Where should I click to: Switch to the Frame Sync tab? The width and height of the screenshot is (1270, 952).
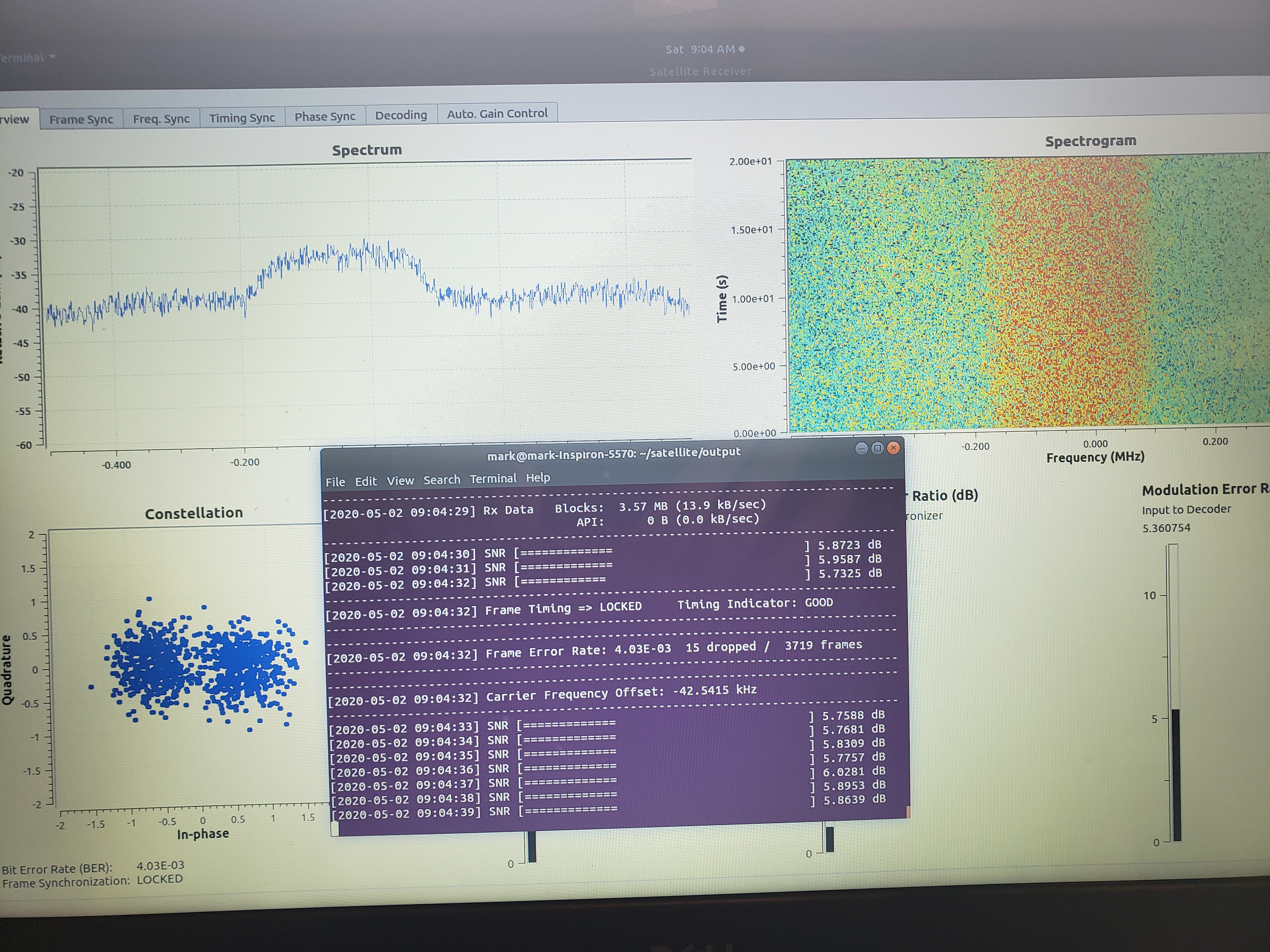81,119
